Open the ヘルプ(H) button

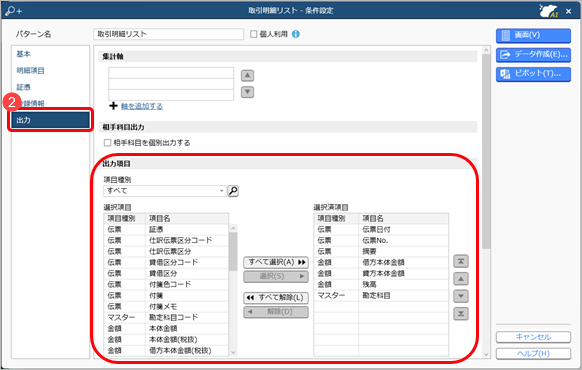pyautogui.click(x=533, y=354)
